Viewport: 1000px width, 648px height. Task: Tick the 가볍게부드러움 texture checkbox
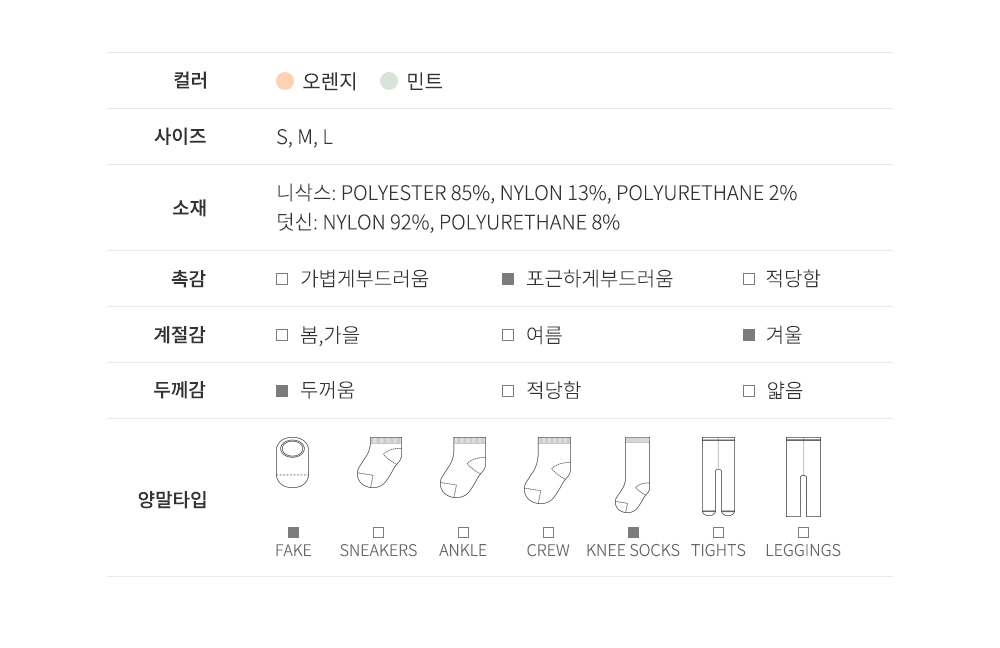pos(282,279)
